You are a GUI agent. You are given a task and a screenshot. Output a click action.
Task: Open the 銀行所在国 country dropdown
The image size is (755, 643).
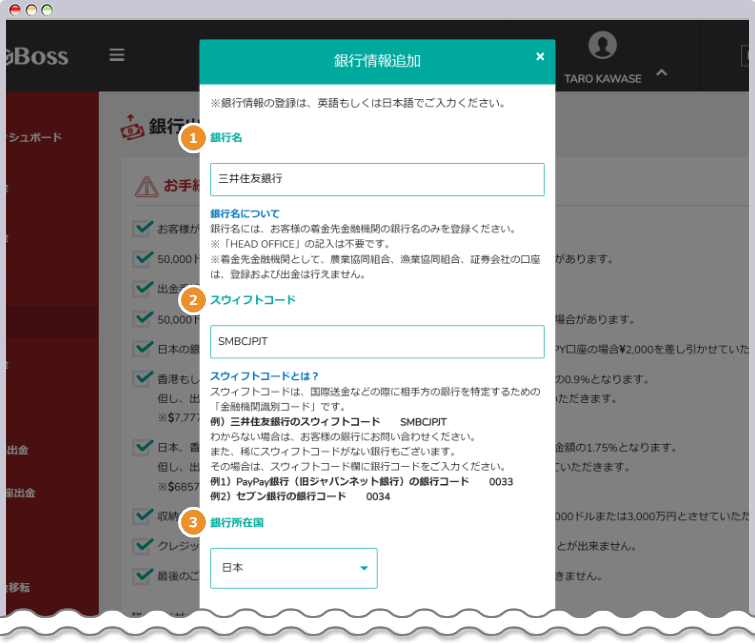tap(294, 568)
